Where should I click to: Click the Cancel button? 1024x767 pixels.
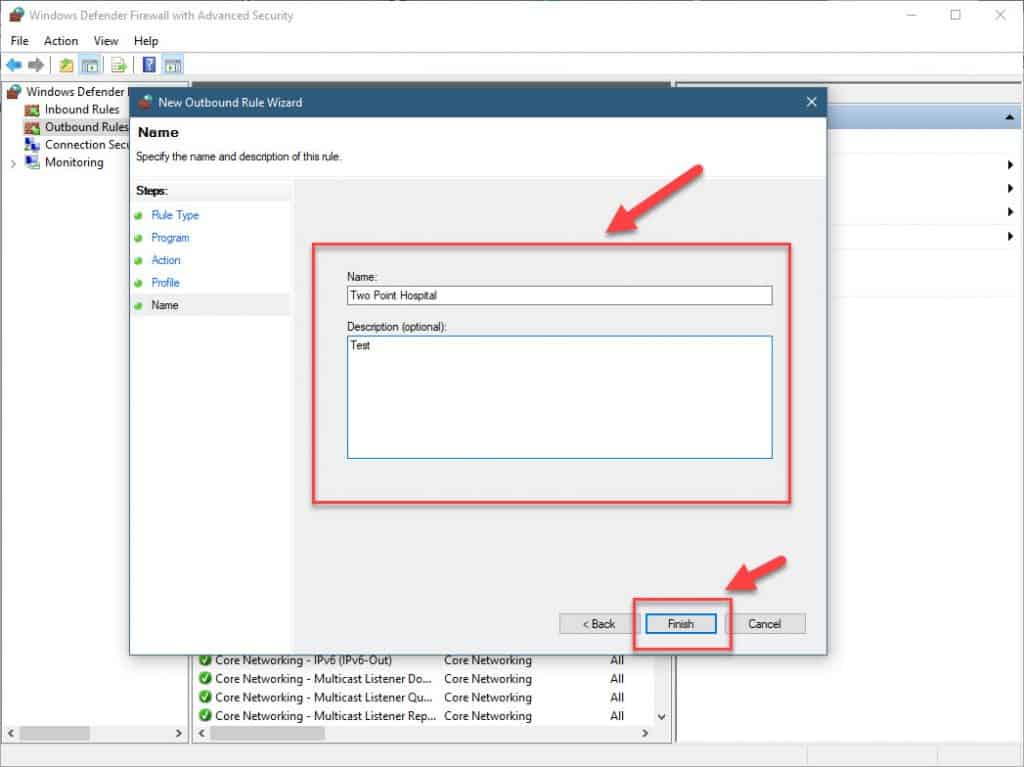(768, 623)
